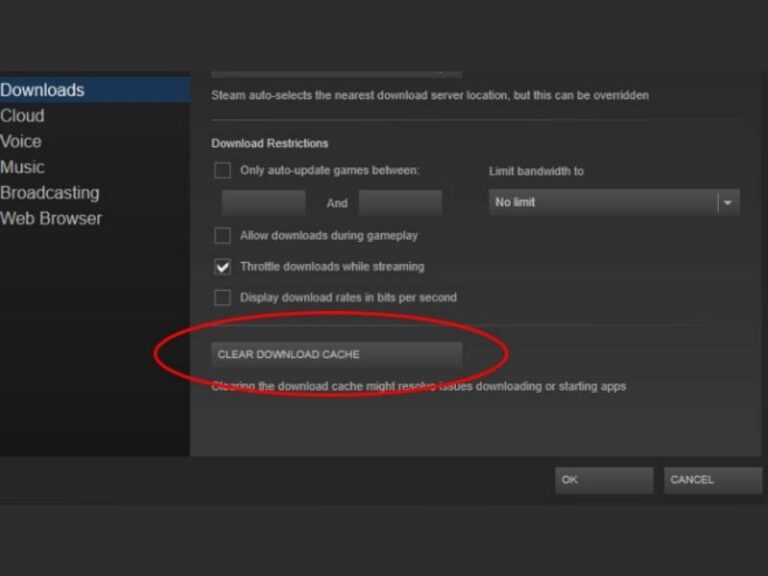Open Web Browser settings
Viewport: 768px width, 576px height.
pos(51,218)
